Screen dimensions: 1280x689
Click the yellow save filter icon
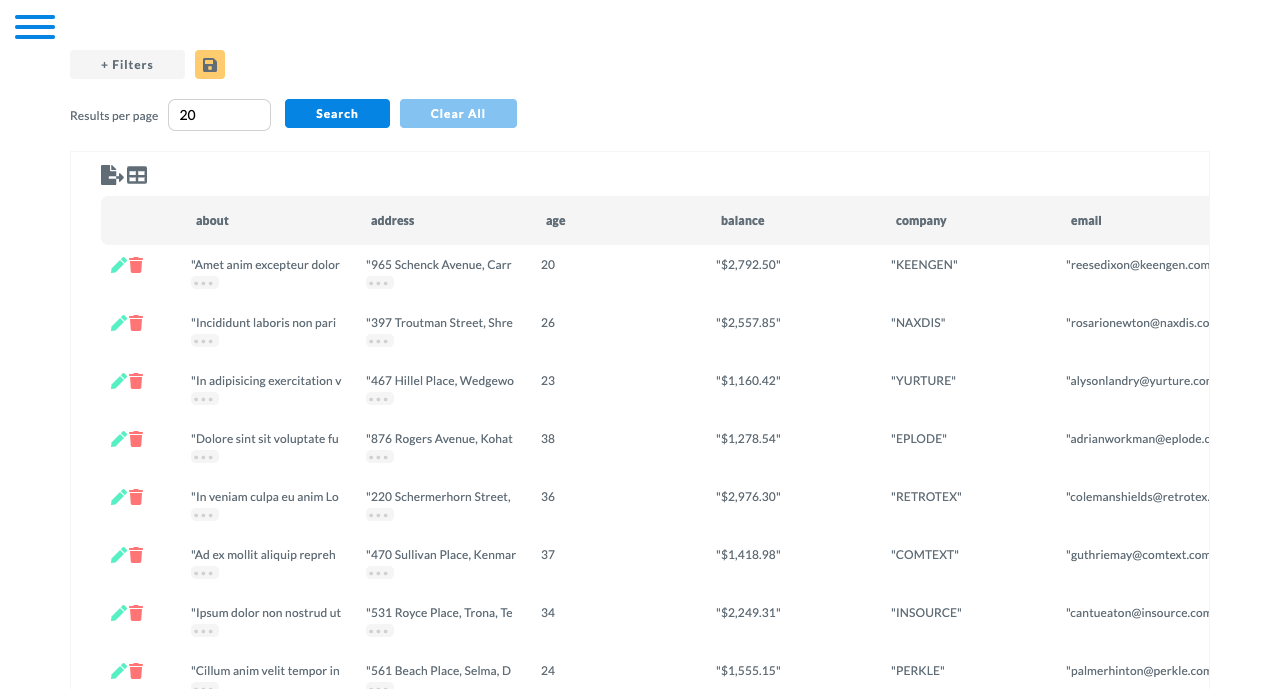click(210, 65)
